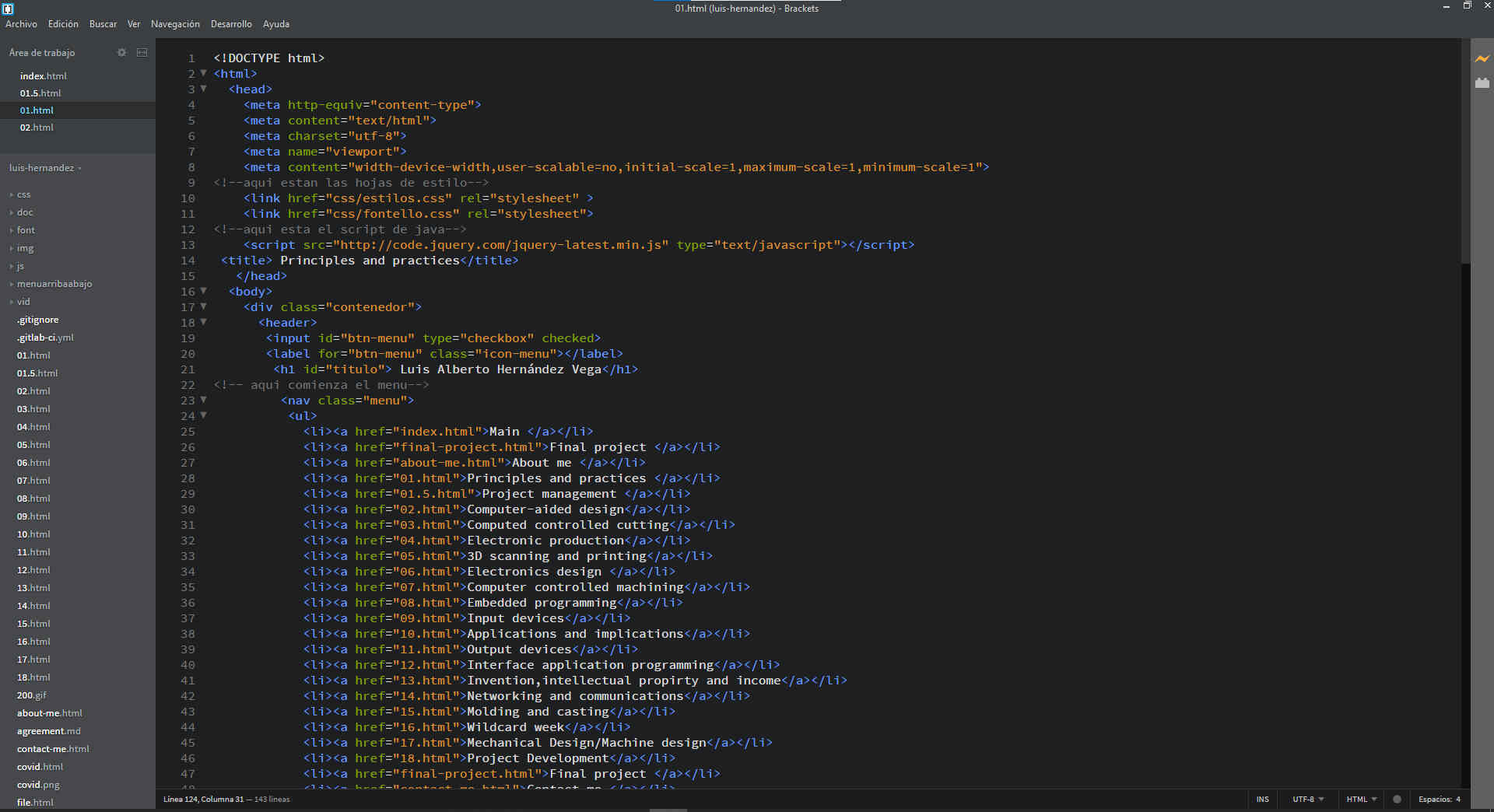This screenshot has height=812, width=1494.
Task: Open agreement.md file
Action: (49, 731)
